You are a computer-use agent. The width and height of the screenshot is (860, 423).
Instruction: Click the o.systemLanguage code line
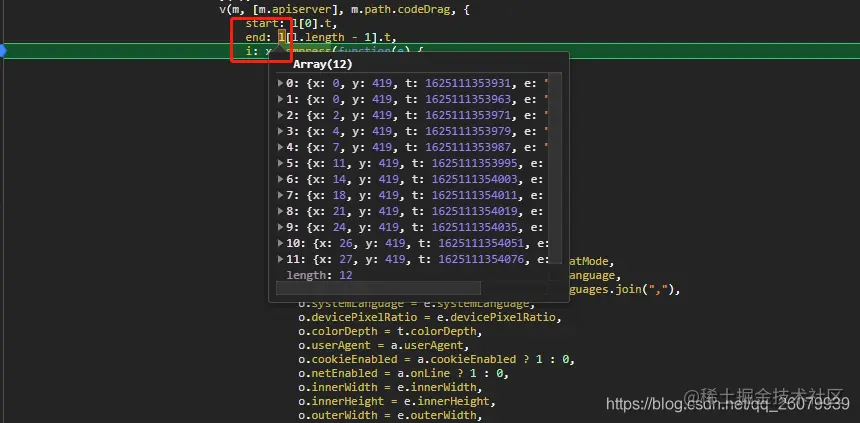[417, 303]
